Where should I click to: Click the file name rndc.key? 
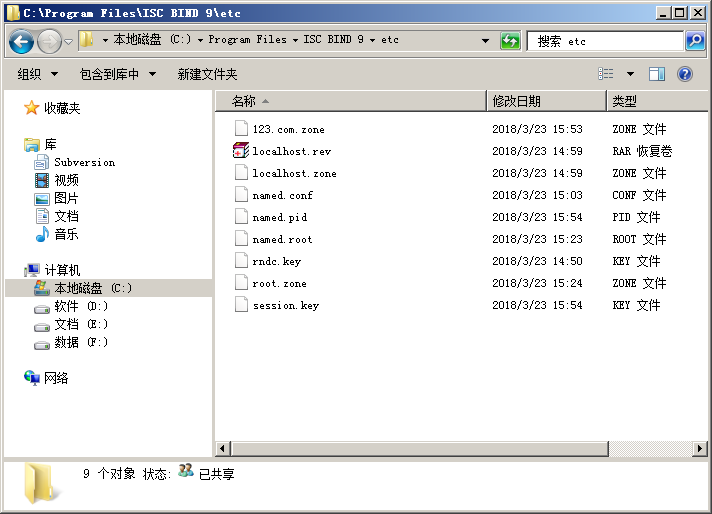pyautogui.click(x=277, y=262)
